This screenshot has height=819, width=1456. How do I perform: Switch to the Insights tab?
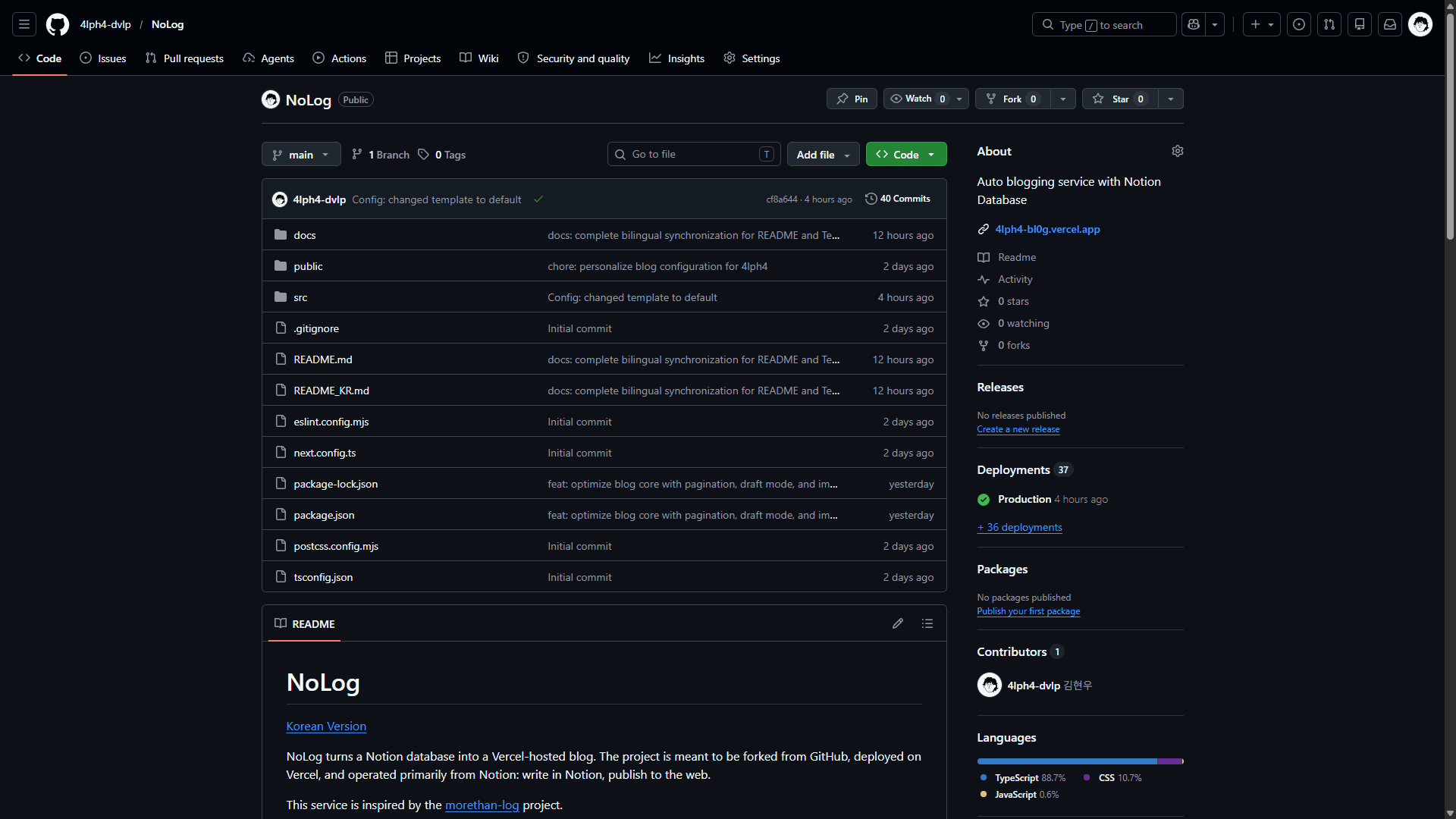(677, 58)
